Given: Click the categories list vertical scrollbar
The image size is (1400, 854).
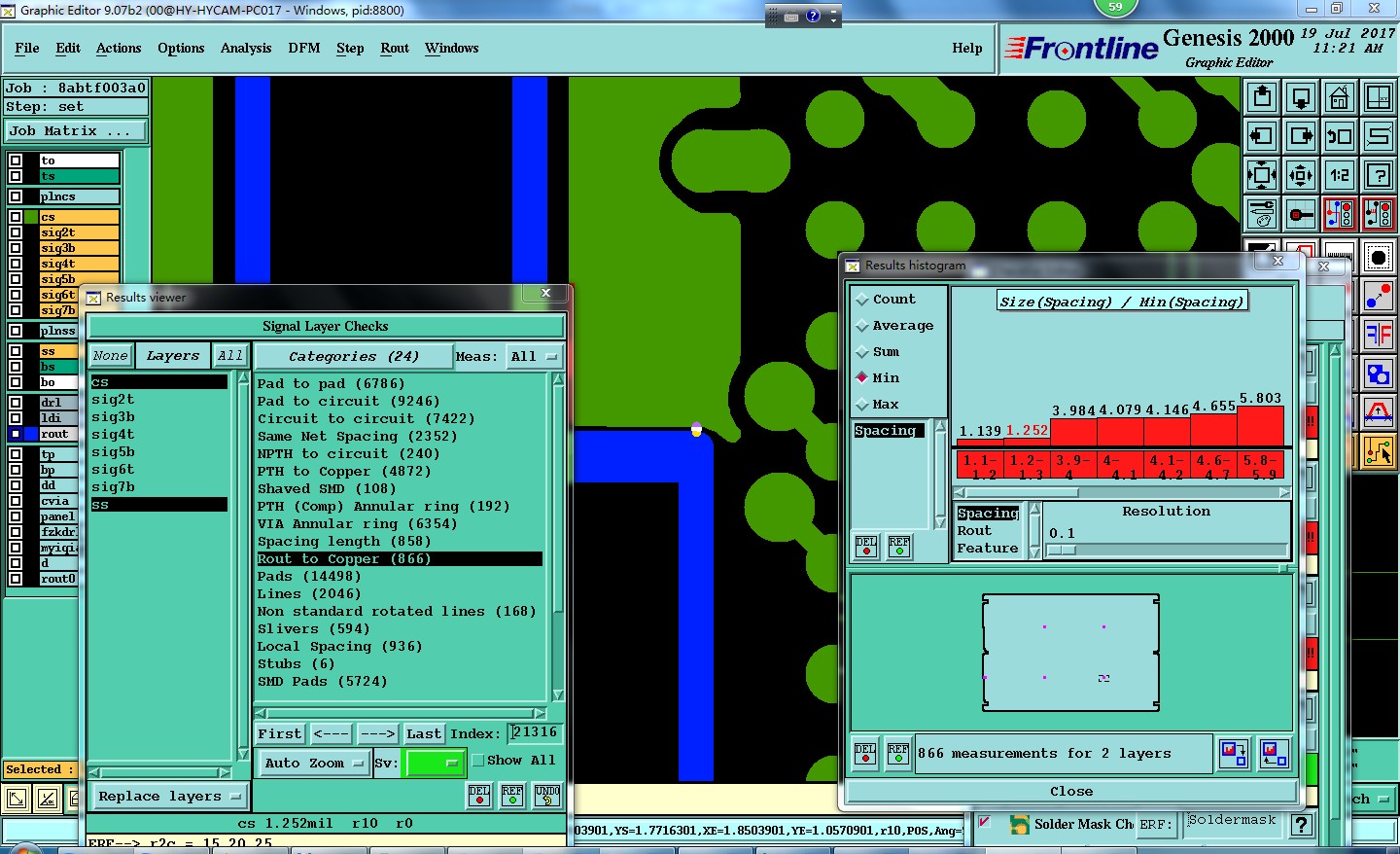Looking at the screenshot, I should pyautogui.click(x=558, y=537).
